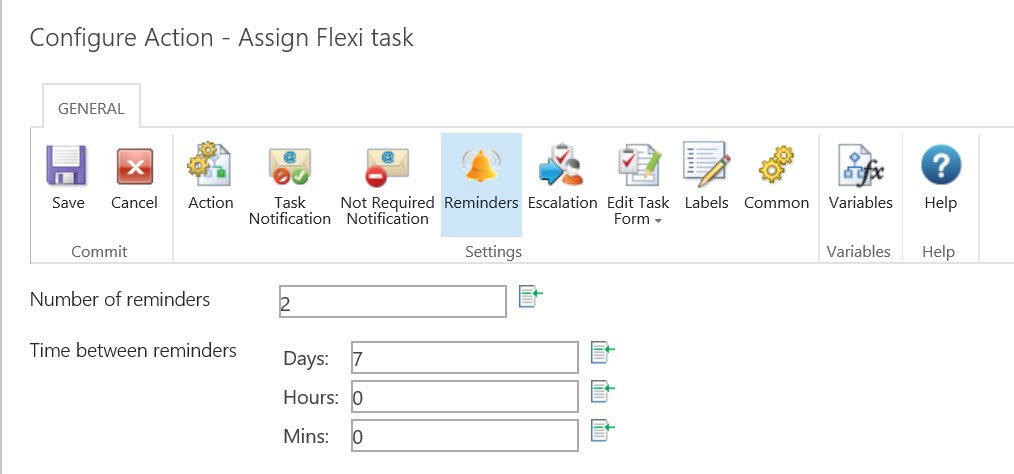Click the Number of reminders field
The height and width of the screenshot is (474, 1014).
[393, 301]
